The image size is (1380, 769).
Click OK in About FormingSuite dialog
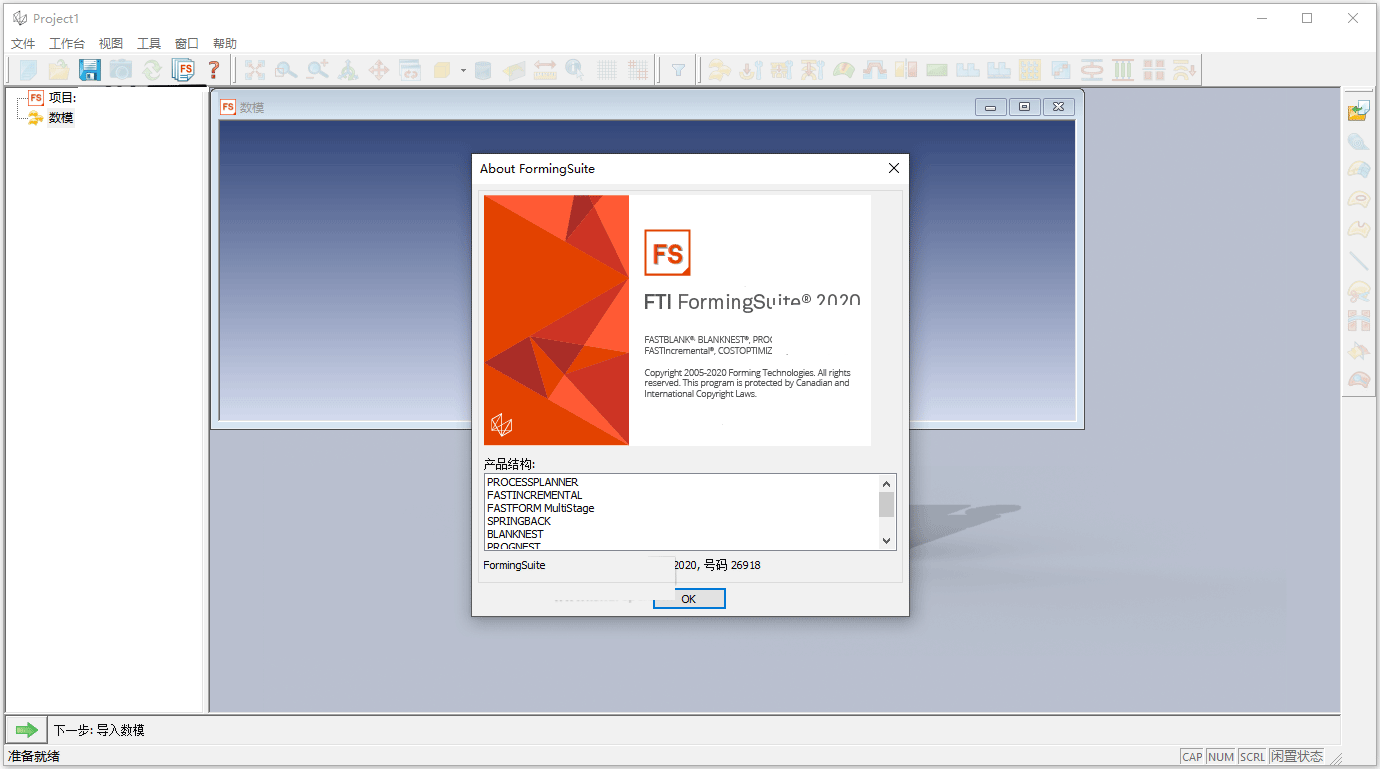pyautogui.click(x=689, y=598)
